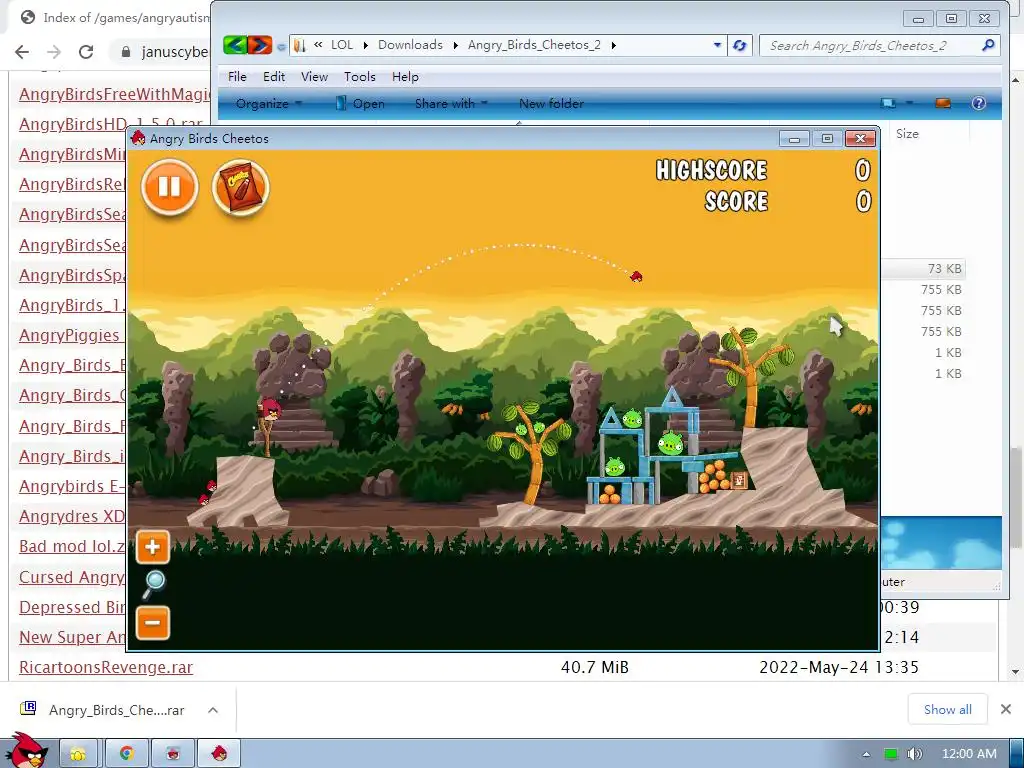
Task: Toggle the Explorer preview pane icon
Action: [x=942, y=103]
